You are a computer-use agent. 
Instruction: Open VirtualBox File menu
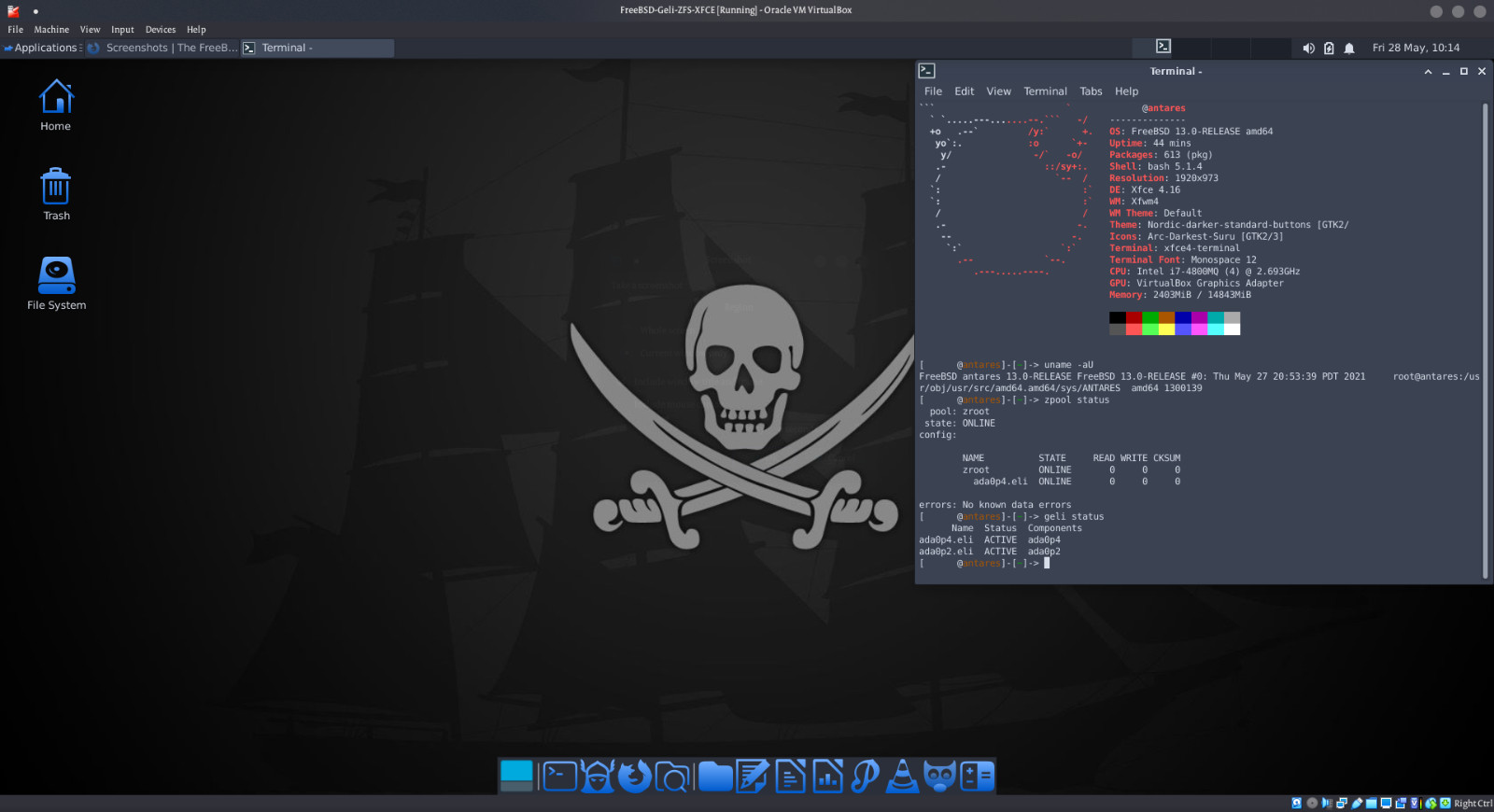[x=16, y=30]
